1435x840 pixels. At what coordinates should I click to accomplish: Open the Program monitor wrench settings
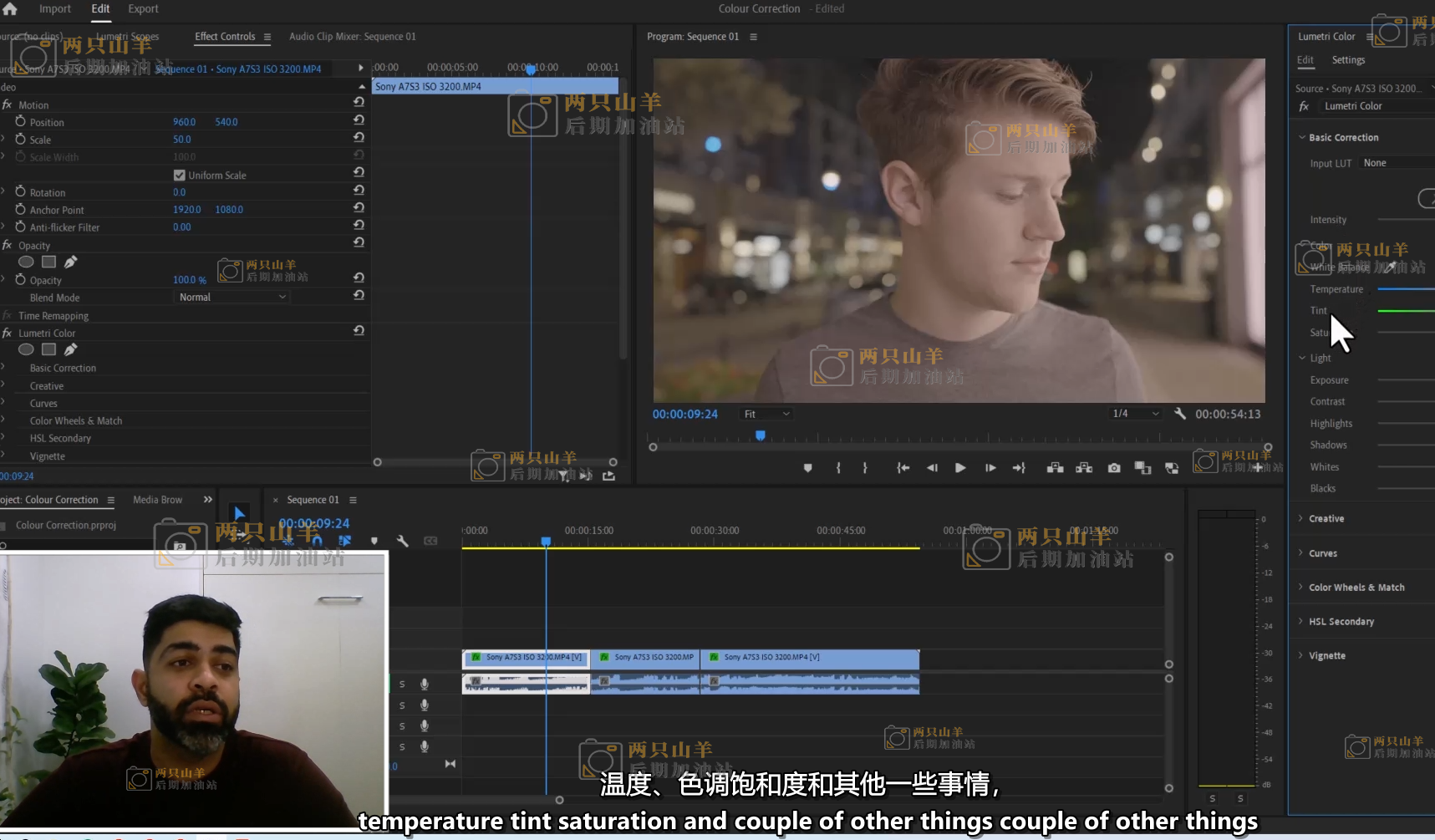click(x=1180, y=414)
